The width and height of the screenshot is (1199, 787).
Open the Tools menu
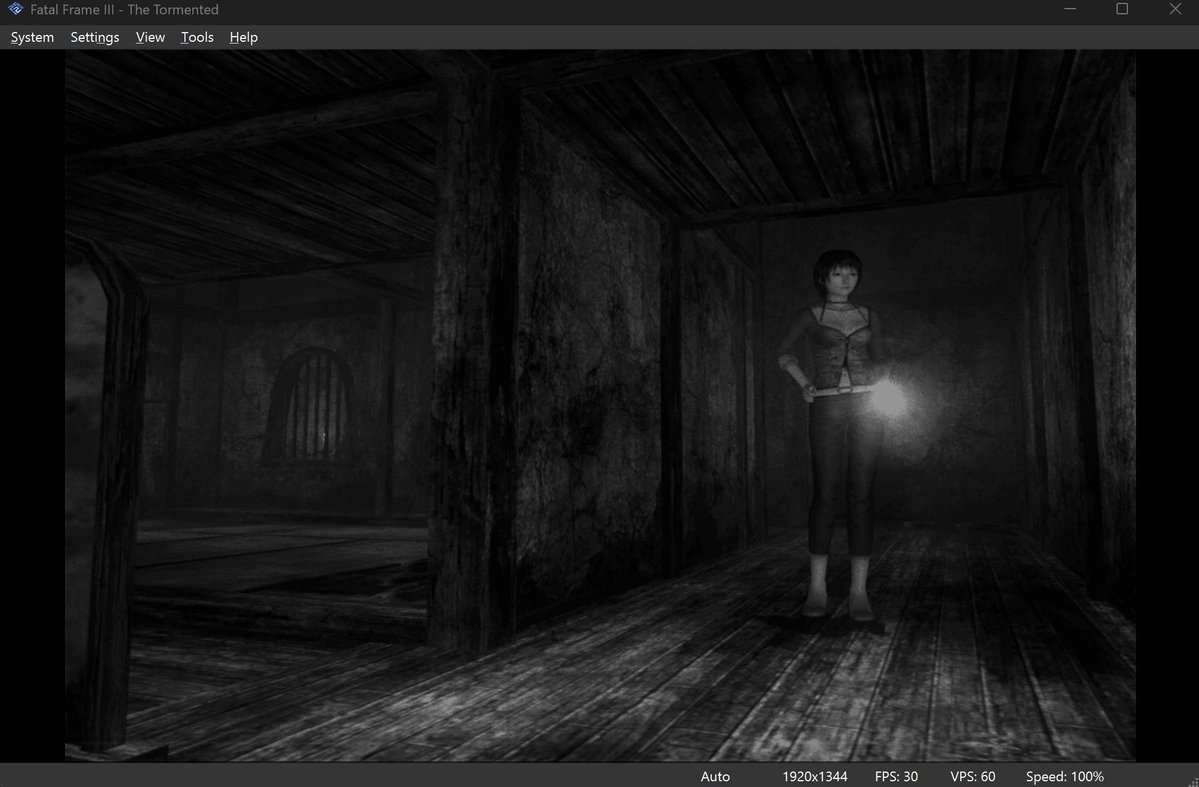(197, 37)
